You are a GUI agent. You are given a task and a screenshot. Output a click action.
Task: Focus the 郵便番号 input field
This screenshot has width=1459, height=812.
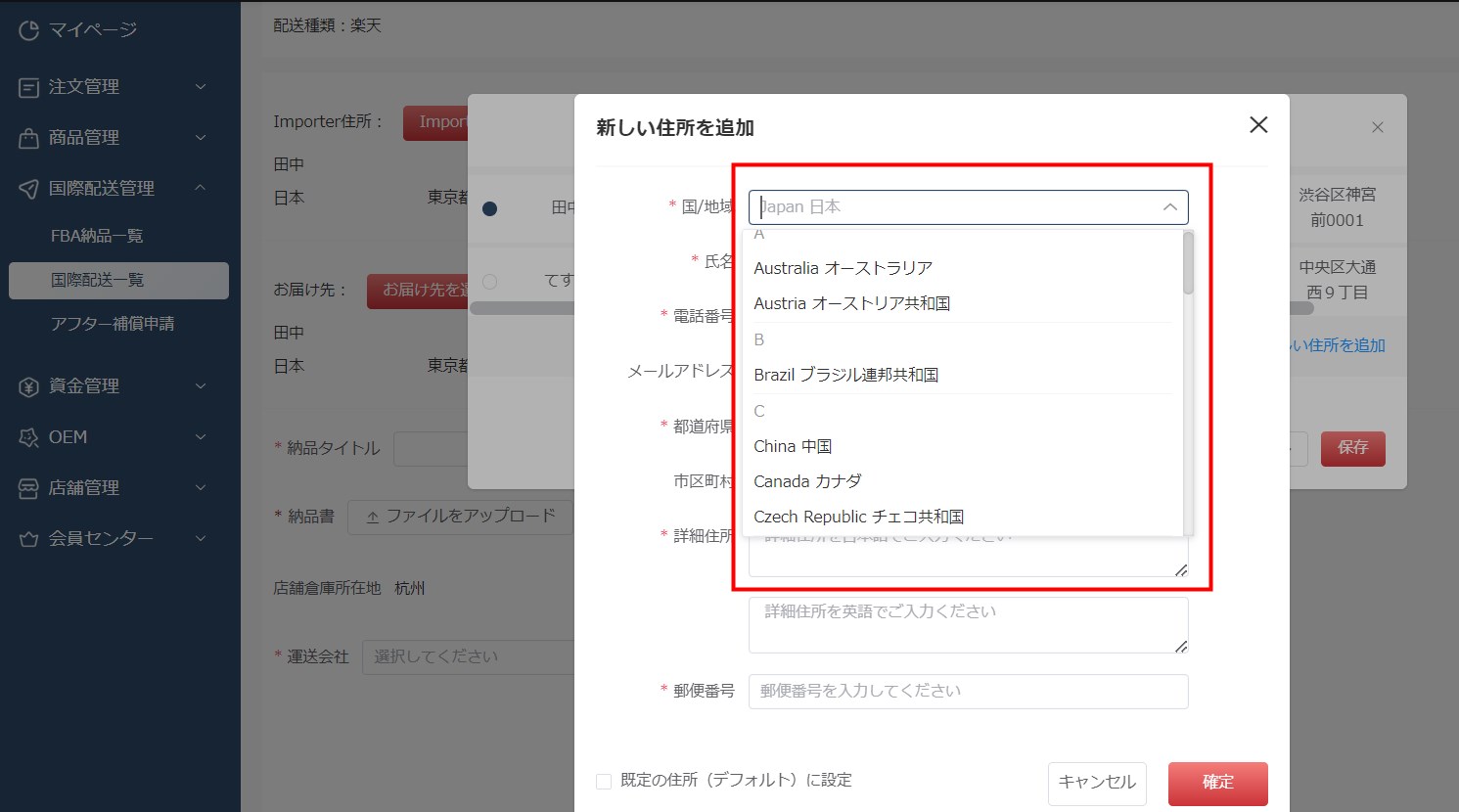click(969, 692)
